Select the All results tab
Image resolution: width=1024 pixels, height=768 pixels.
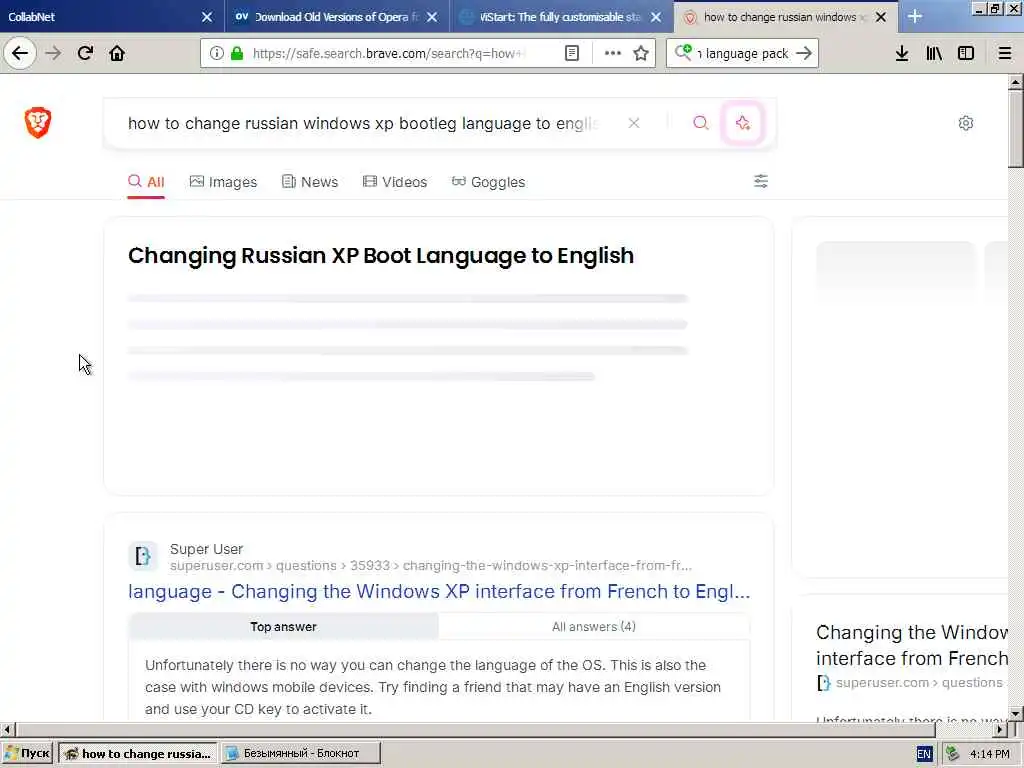point(146,182)
